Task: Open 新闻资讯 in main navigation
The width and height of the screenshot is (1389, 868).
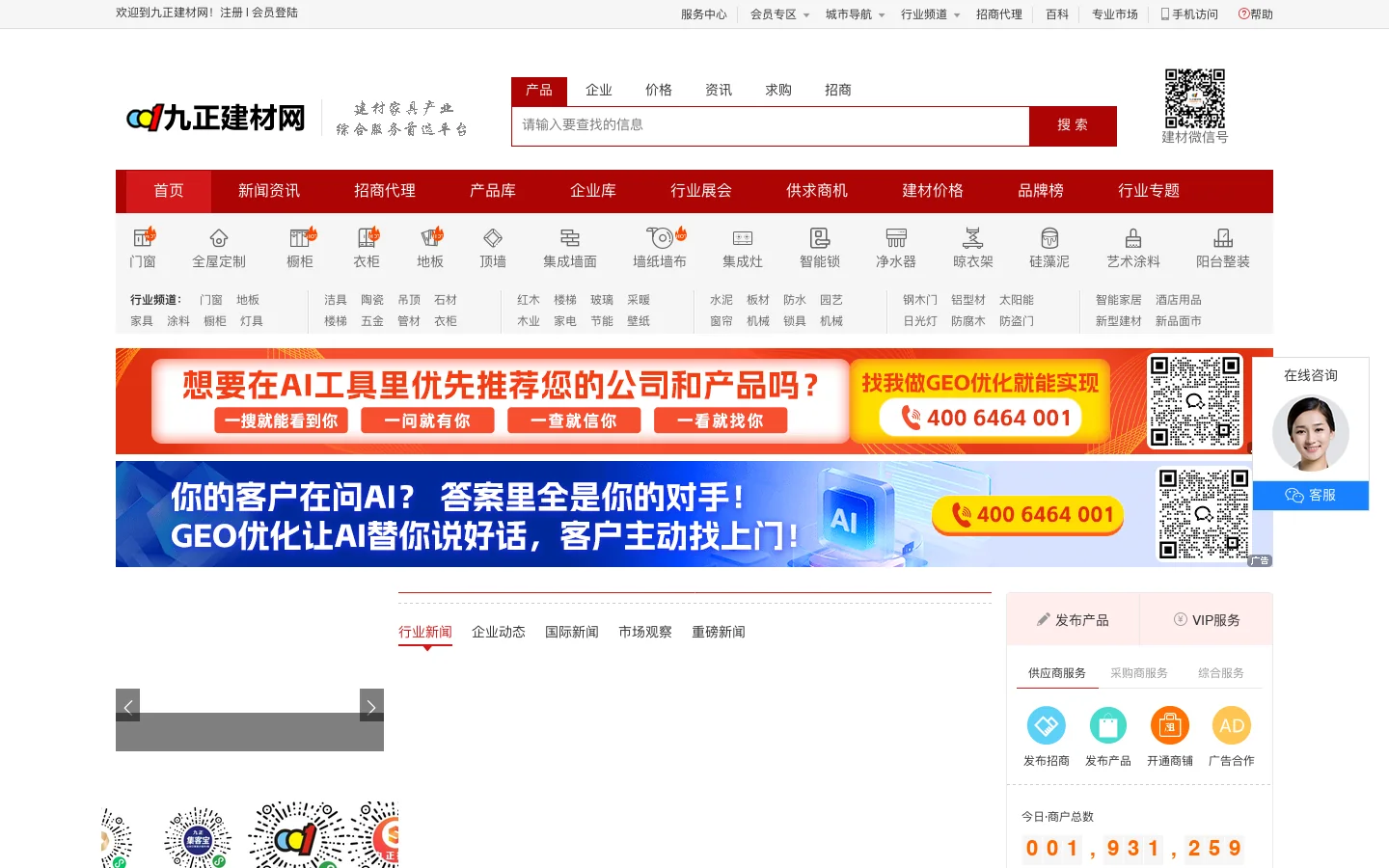Action: (269, 191)
